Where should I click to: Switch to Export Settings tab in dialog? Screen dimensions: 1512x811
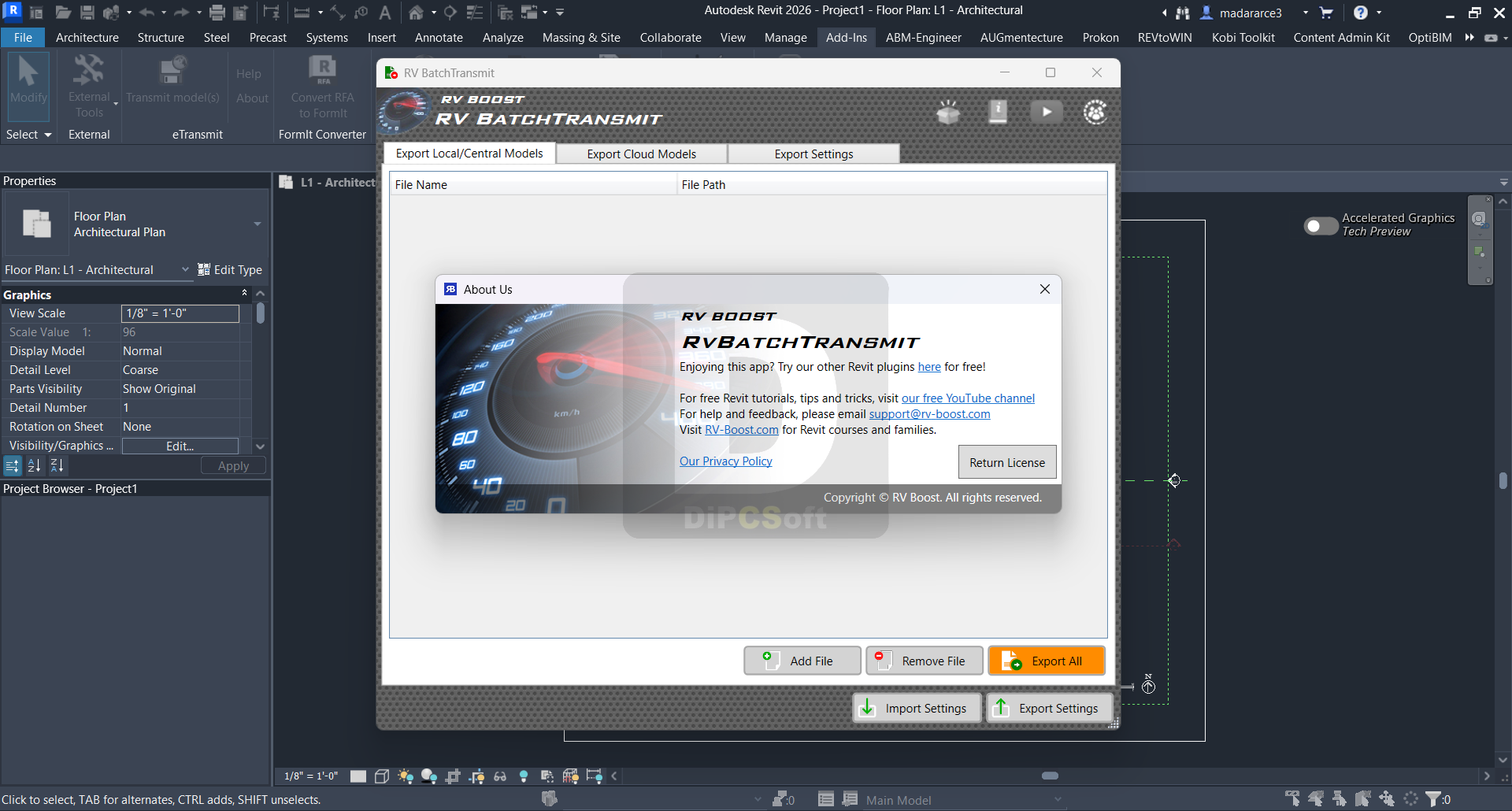point(813,154)
